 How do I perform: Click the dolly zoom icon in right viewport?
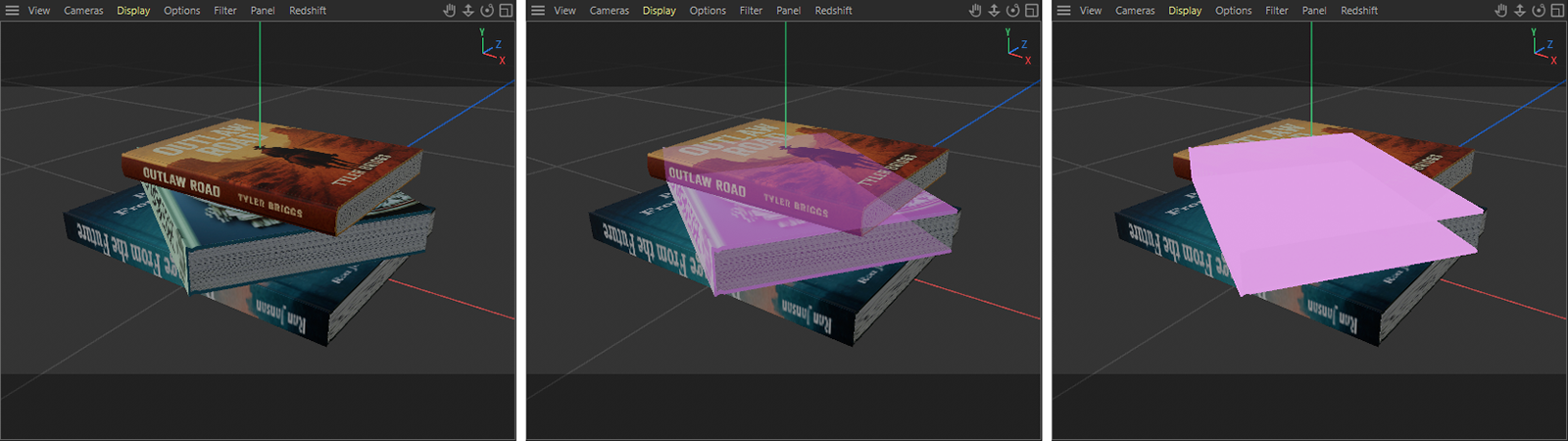pyautogui.click(x=1519, y=11)
